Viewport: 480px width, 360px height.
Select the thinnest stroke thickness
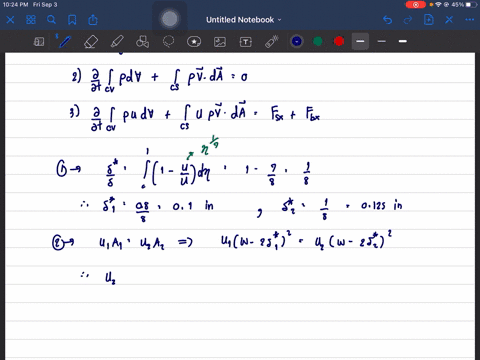(x=382, y=41)
